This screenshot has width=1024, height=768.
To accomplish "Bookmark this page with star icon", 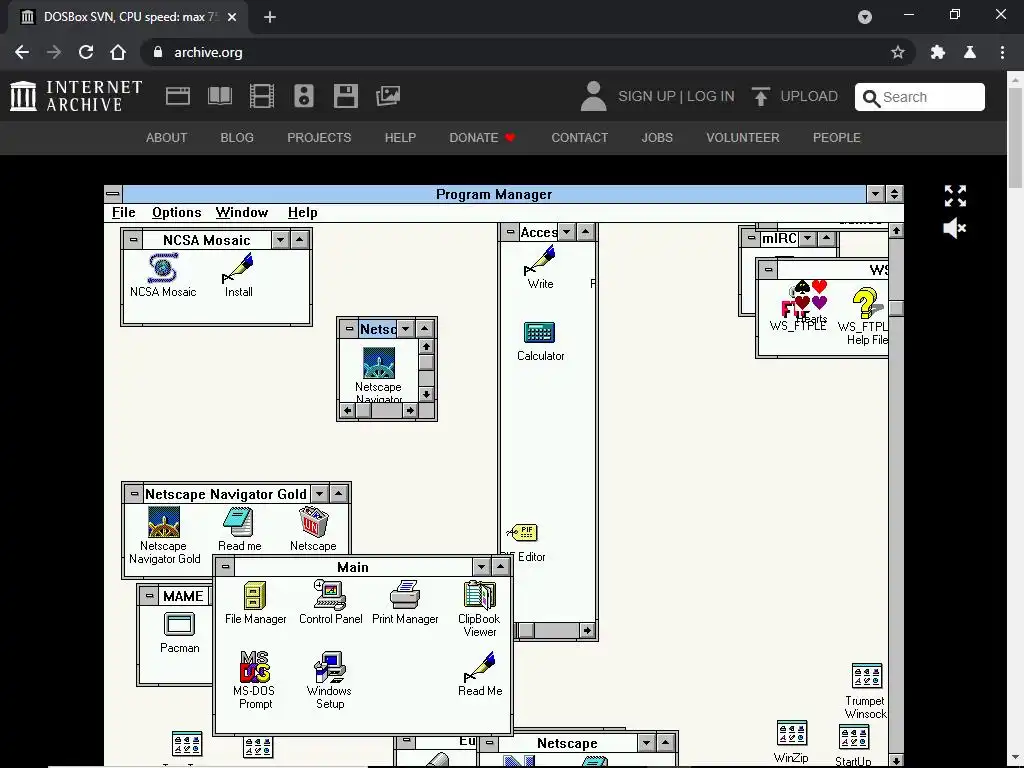I will 898,52.
